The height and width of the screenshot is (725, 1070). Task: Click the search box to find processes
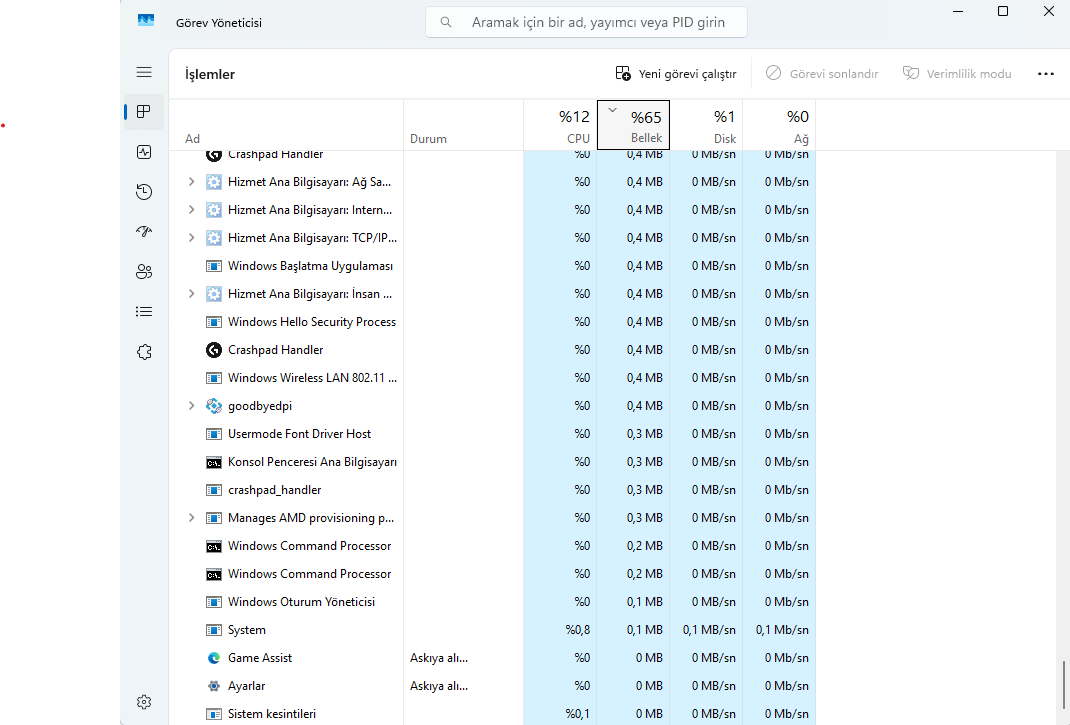click(588, 22)
